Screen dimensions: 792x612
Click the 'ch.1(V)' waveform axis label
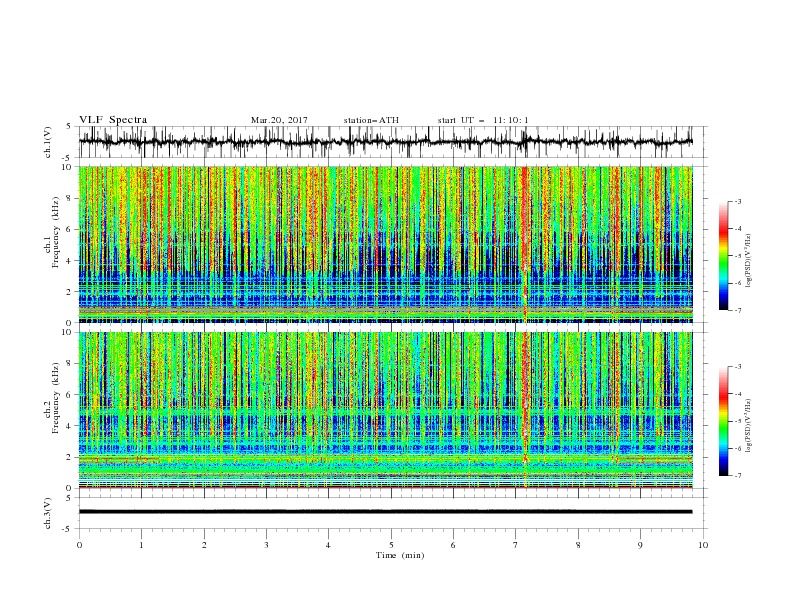coord(48,142)
